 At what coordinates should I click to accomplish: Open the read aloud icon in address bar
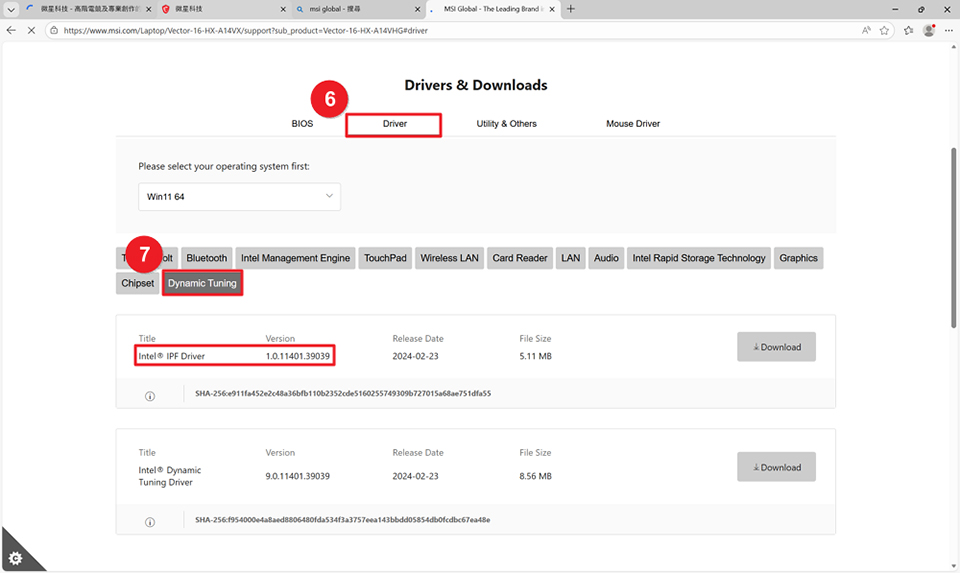pyautogui.click(x=866, y=30)
